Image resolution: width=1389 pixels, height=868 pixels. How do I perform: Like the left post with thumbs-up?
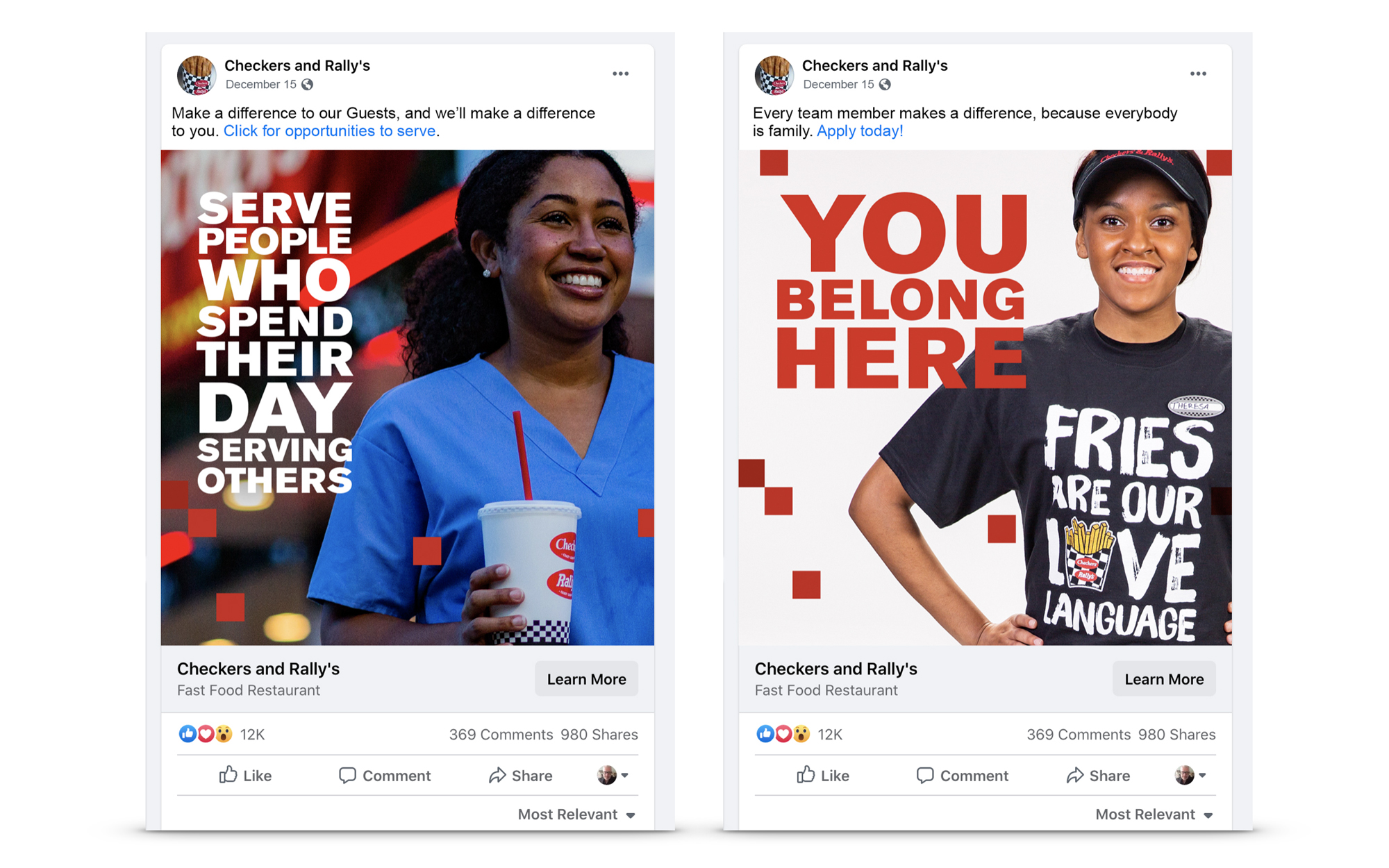(x=245, y=775)
